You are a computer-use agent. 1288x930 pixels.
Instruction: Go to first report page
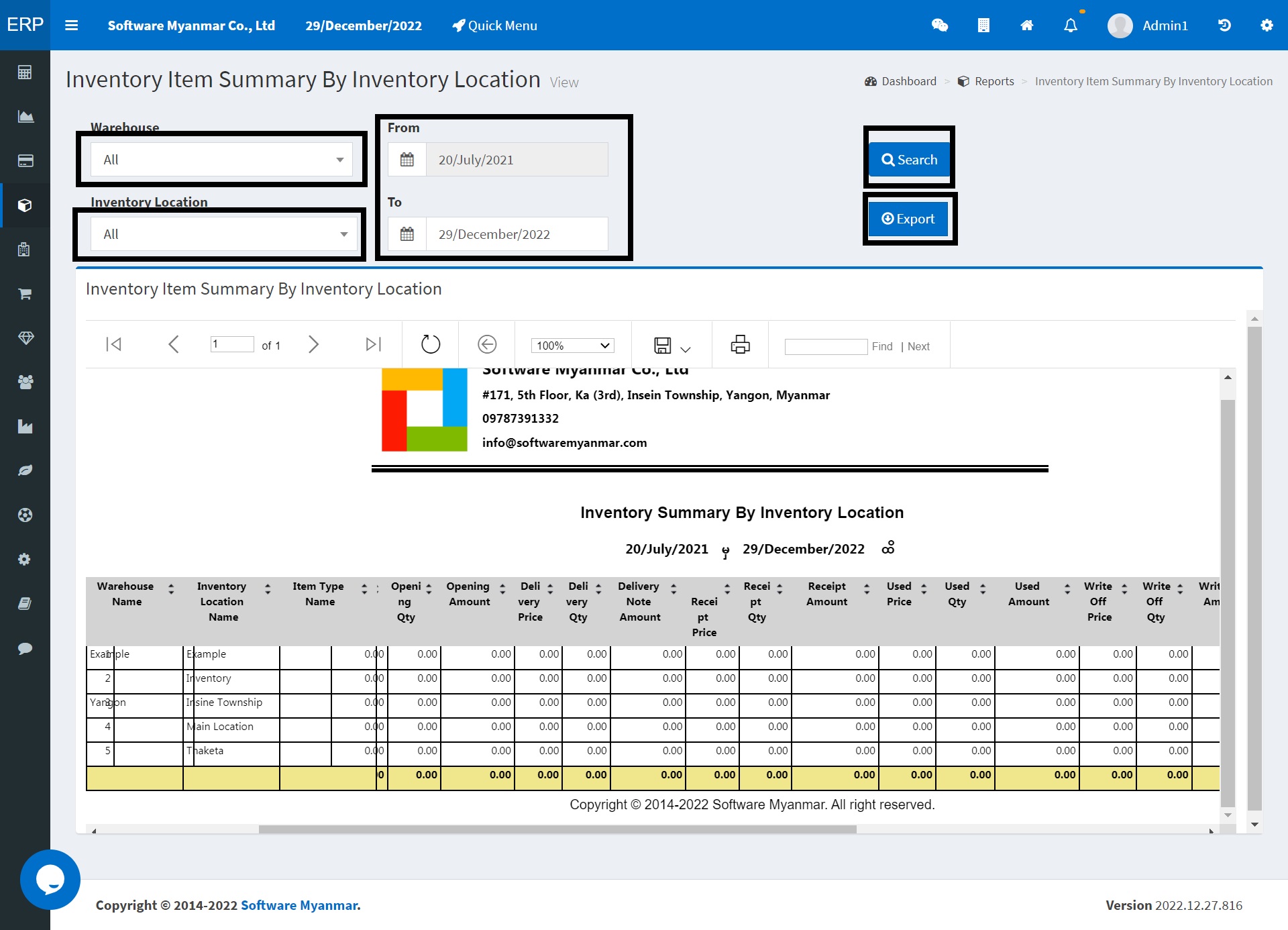113,344
